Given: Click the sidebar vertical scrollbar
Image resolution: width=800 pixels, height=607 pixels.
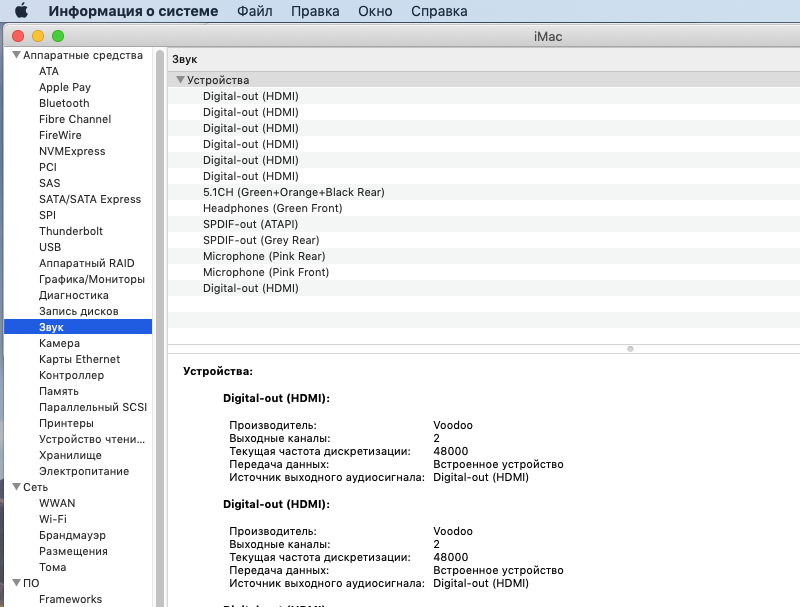Looking at the screenshot, I should pos(160,327).
